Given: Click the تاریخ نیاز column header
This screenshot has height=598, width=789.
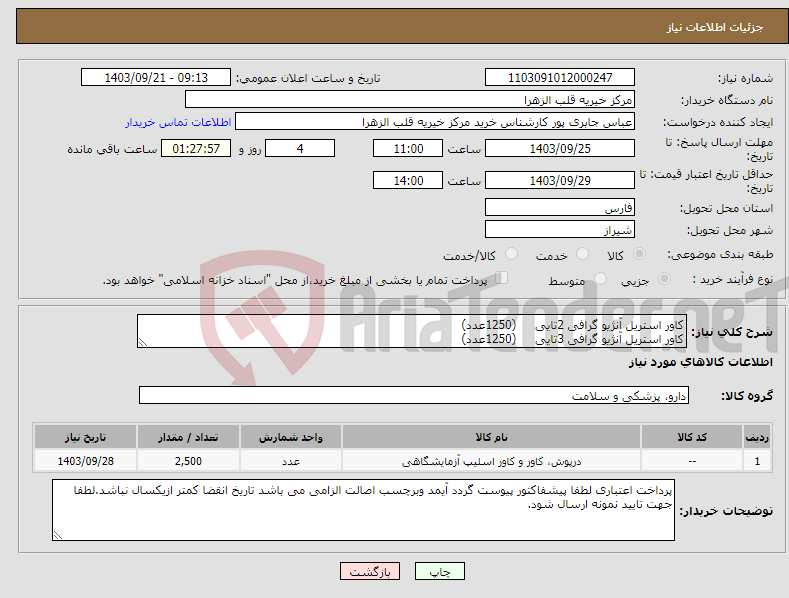Looking at the screenshot, I should coord(86,437).
